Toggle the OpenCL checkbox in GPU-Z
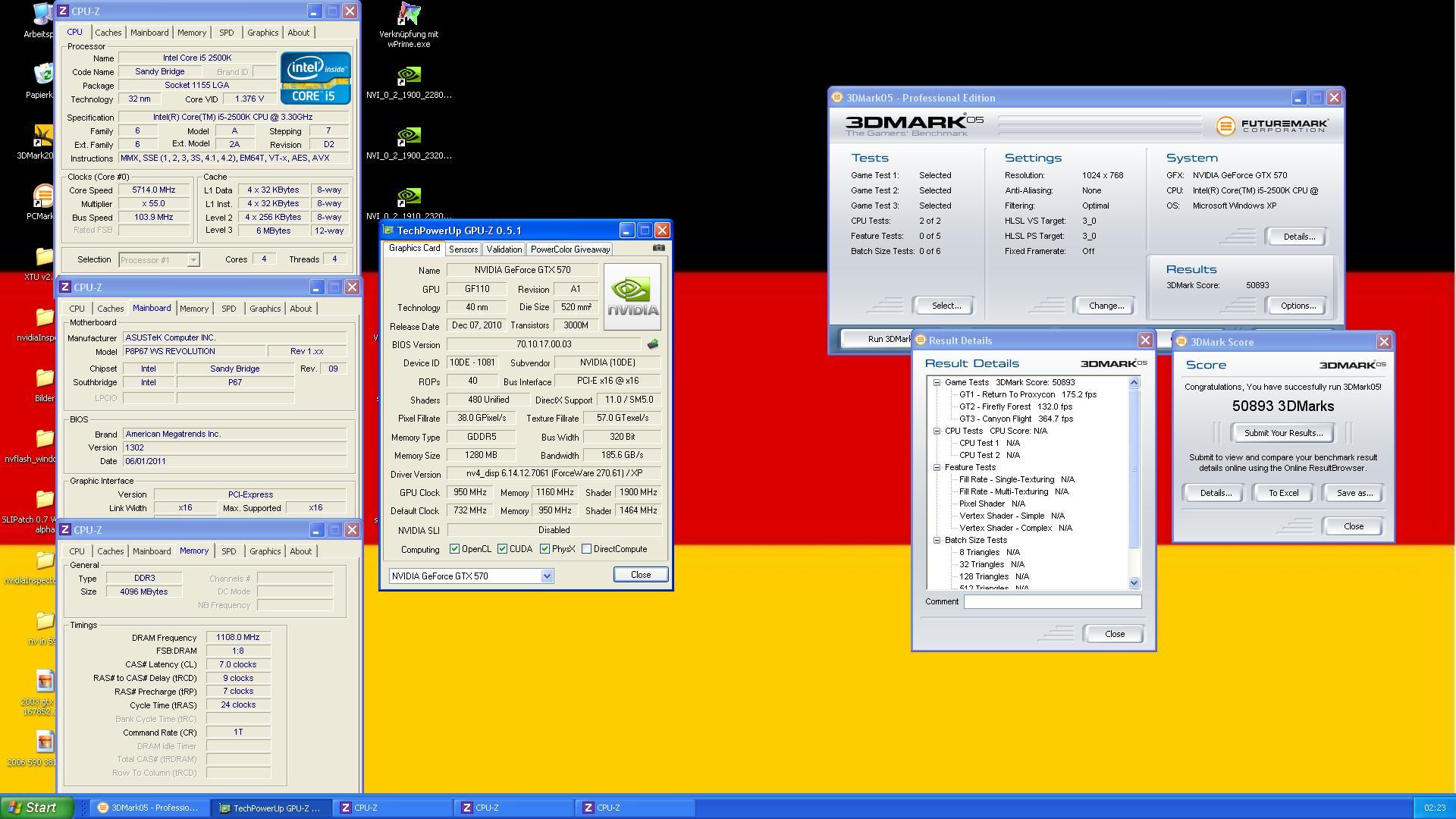This screenshot has height=819, width=1456. pyautogui.click(x=454, y=549)
